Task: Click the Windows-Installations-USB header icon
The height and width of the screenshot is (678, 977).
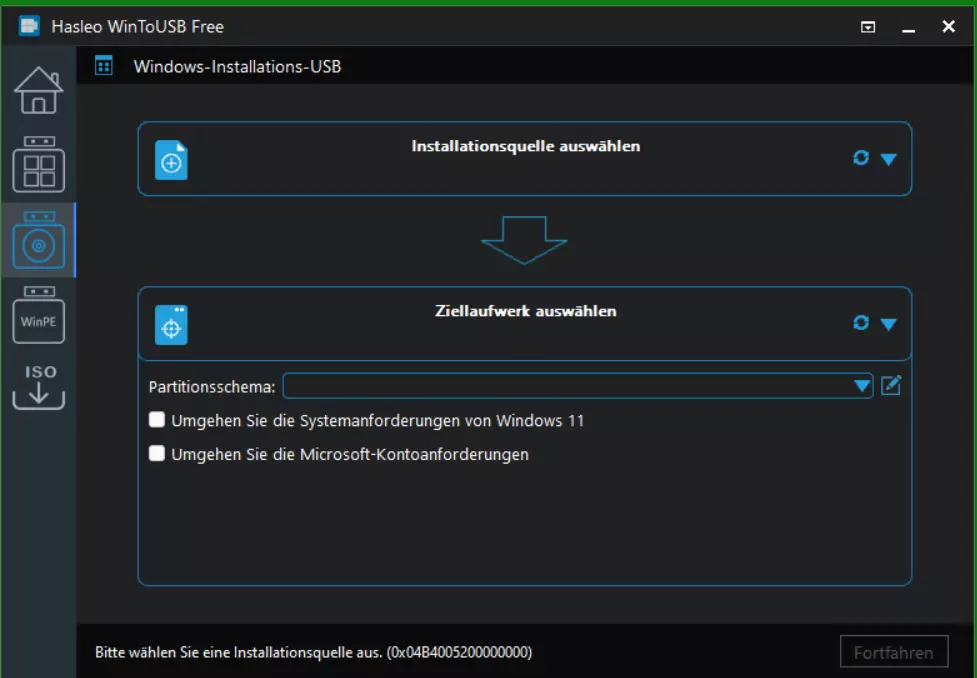Action: coord(103,65)
